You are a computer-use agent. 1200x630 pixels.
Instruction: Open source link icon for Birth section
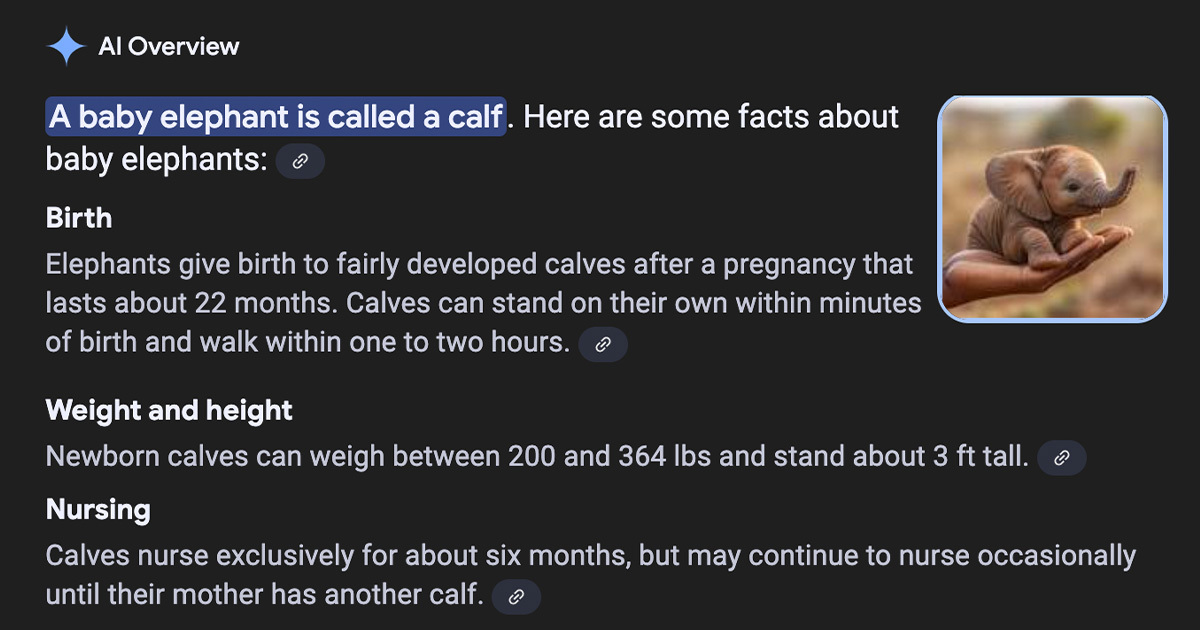tap(603, 344)
